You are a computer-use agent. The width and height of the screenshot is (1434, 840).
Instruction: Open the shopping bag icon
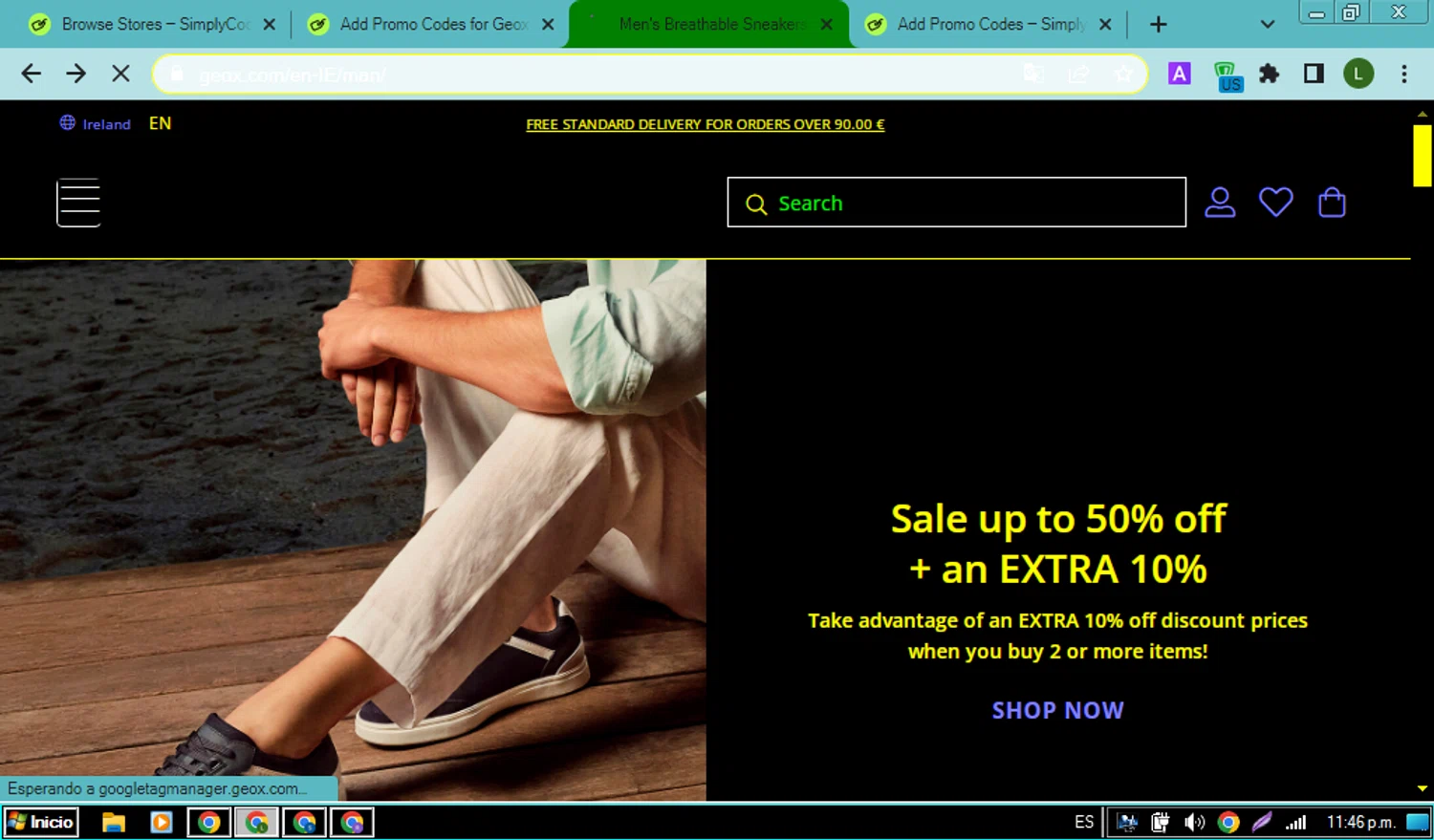click(x=1332, y=203)
